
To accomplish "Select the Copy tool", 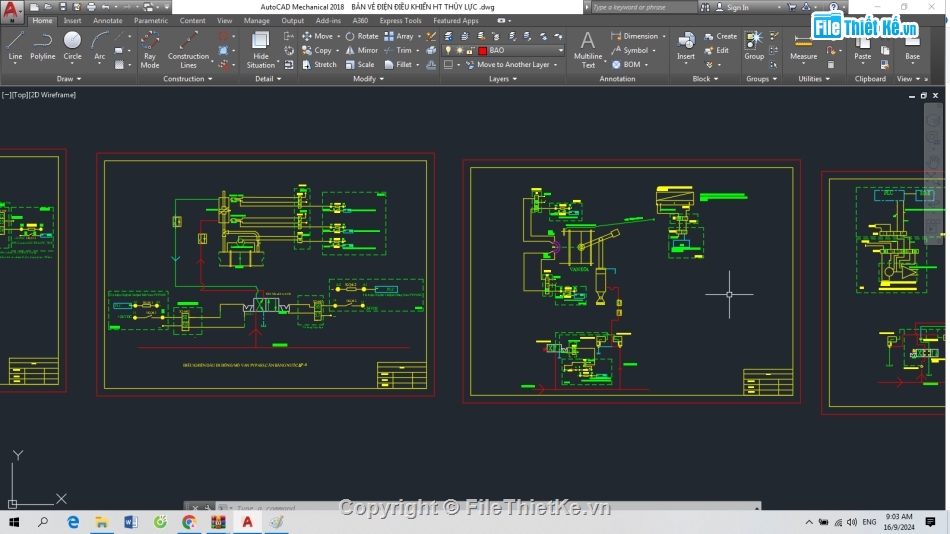I will click(x=317, y=50).
